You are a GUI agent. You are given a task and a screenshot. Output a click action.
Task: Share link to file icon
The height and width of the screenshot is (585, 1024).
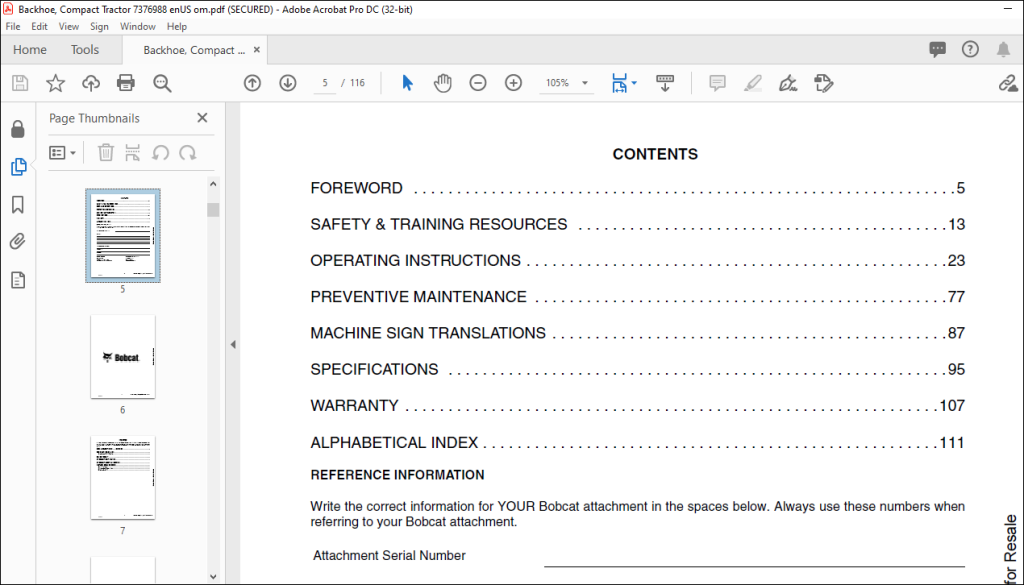point(1008,83)
